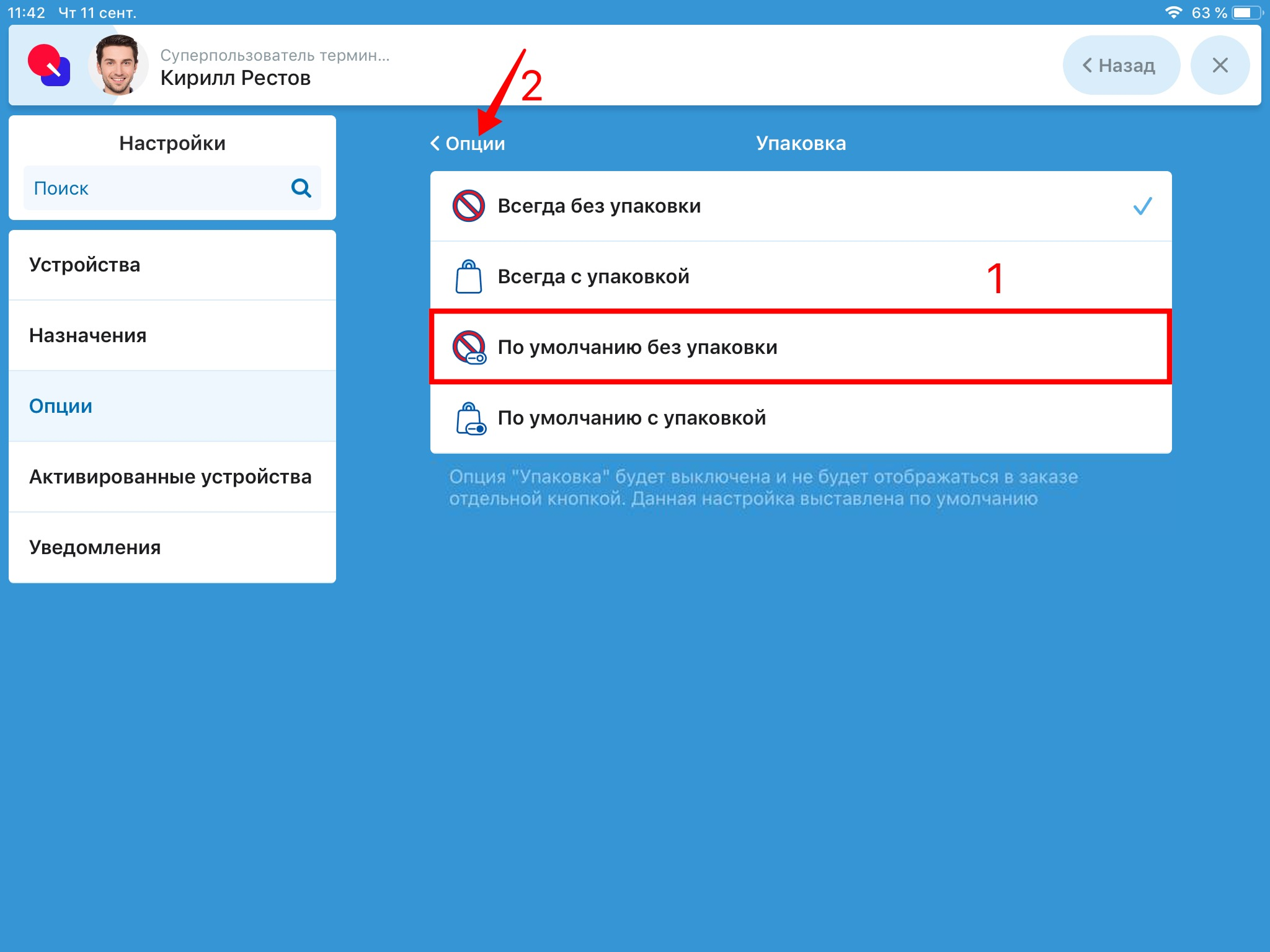Open the Устройства settings section
Image resolution: width=1270 pixels, height=952 pixels.
pyautogui.click(x=172, y=265)
